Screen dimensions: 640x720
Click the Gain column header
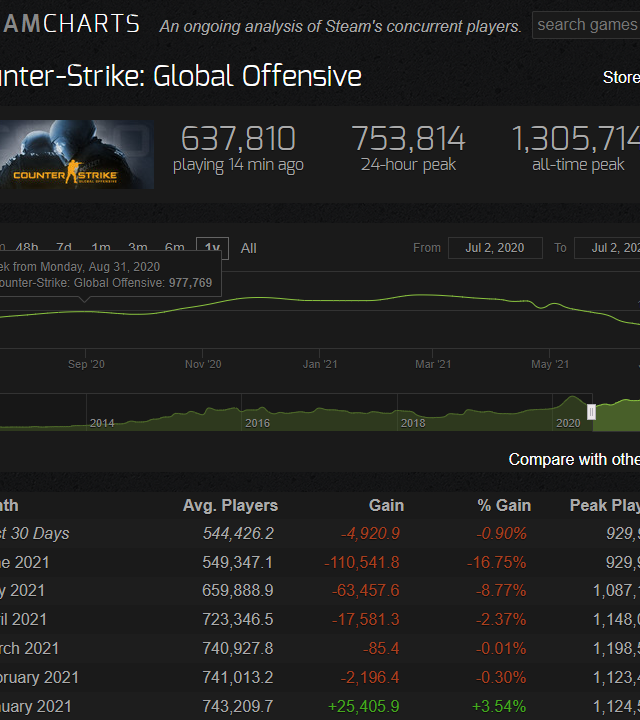[384, 506]
